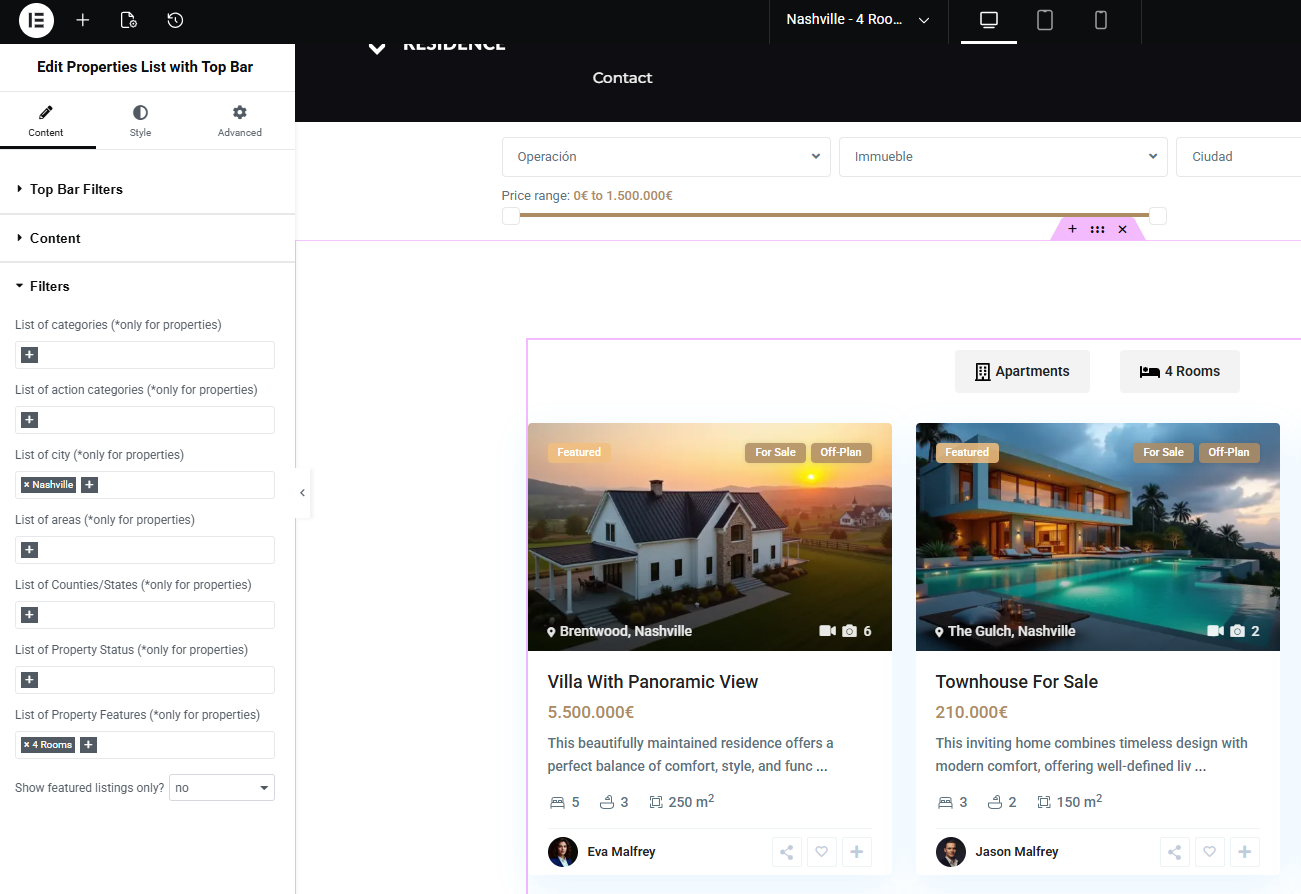Open the revision history icon
Screen dimensions: 1301x894
pyautogui.click(x=175, y=20)
